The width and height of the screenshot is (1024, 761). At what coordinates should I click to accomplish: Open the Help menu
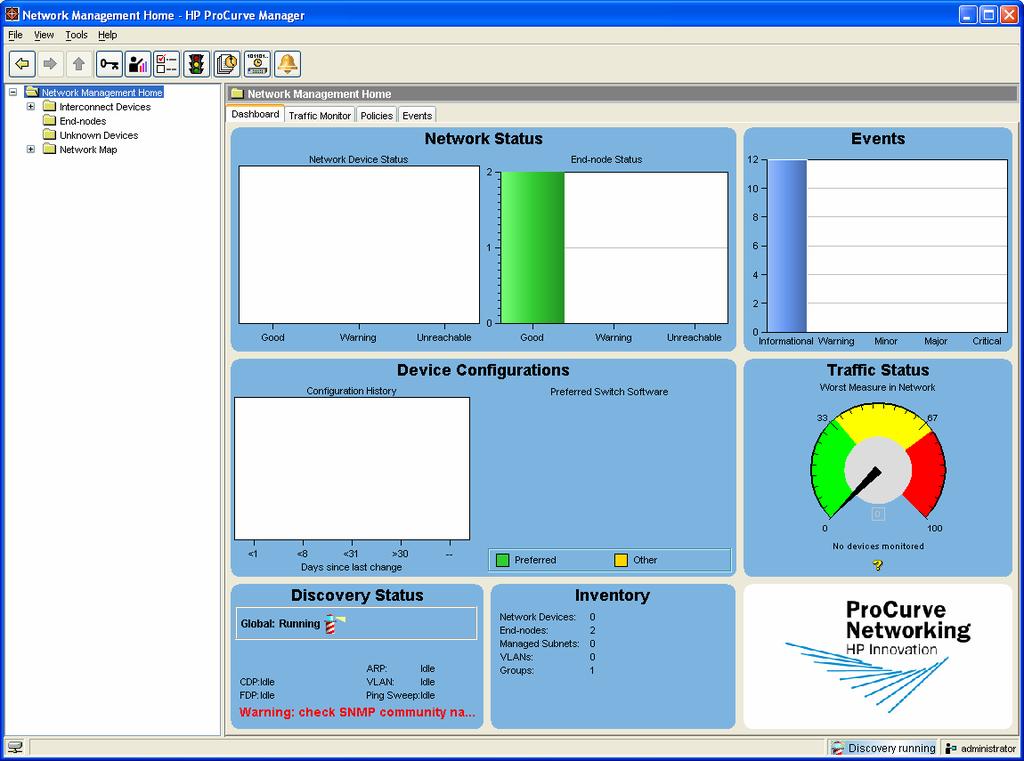click(107, 35)
